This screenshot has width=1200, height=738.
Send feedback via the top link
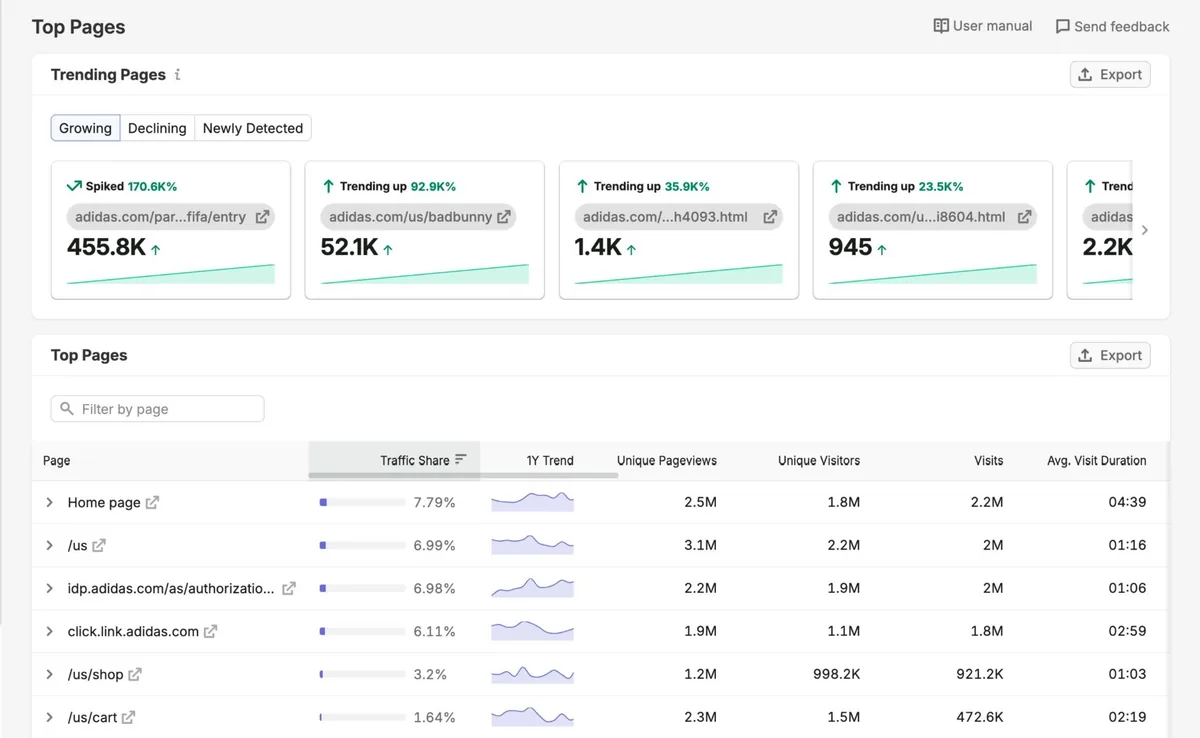coord(1112,27)
